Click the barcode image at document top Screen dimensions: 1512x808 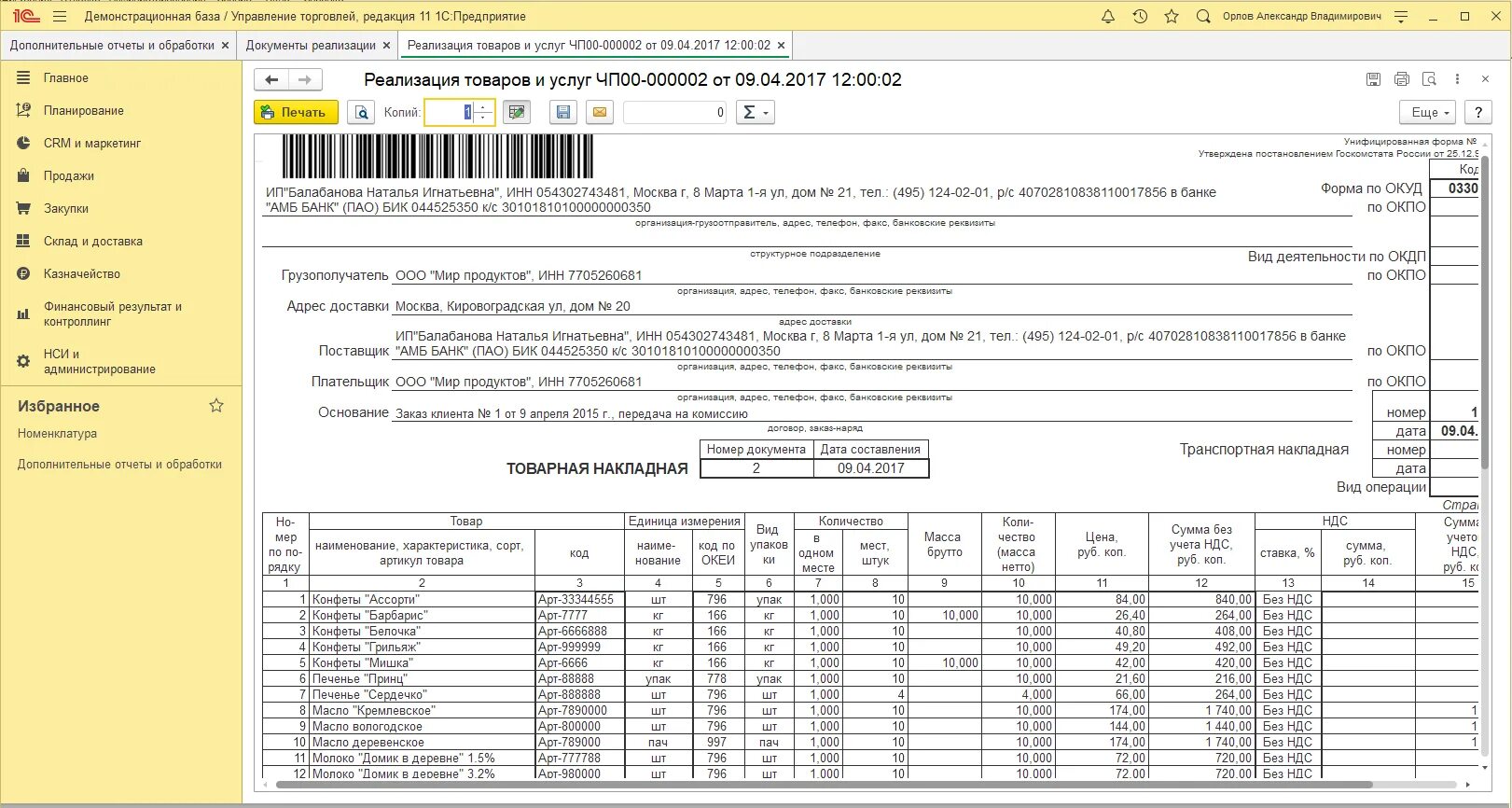[x=437, y=157]
